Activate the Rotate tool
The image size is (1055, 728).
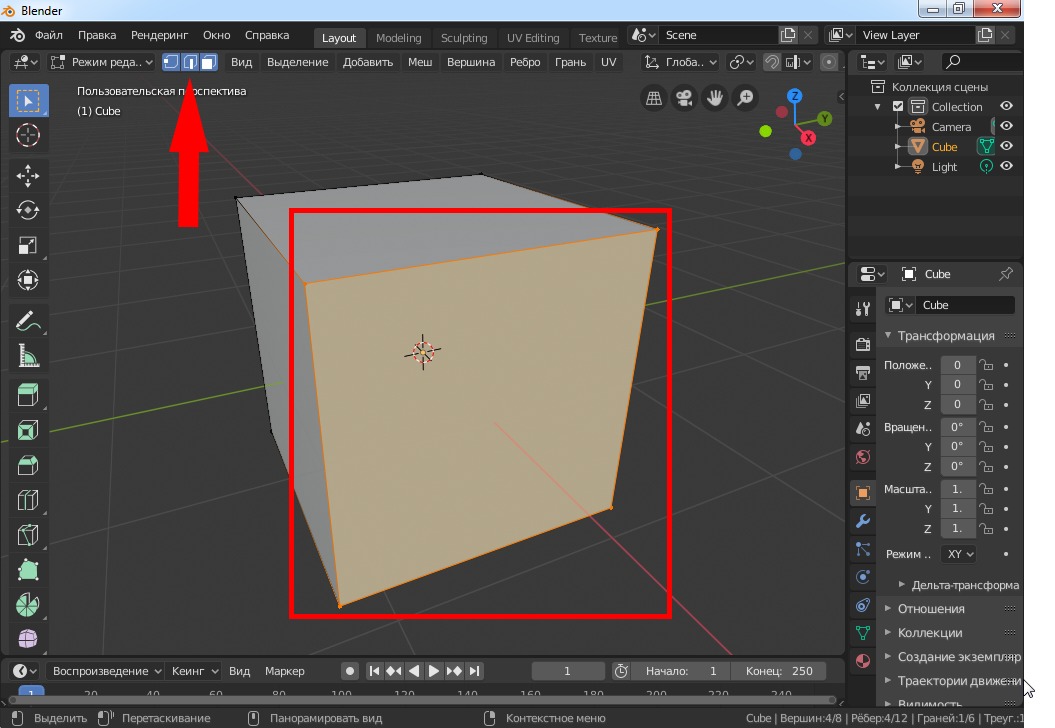pos(28,210)
